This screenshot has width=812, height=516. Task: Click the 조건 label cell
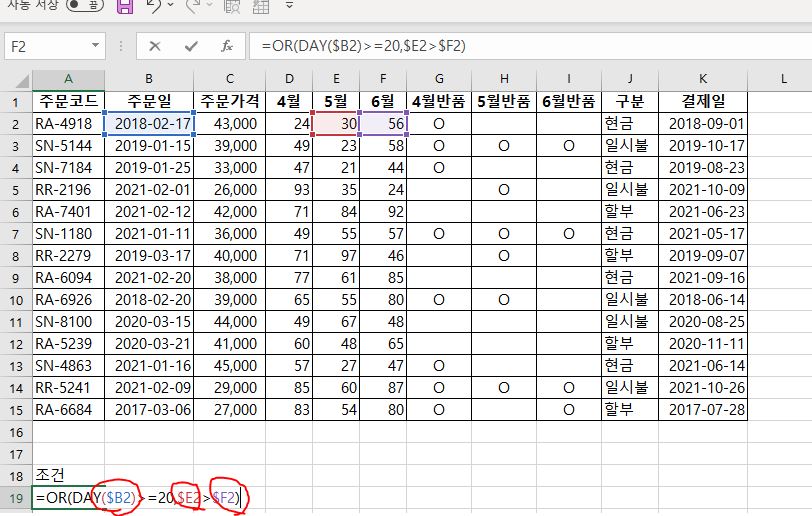point(67,474)
